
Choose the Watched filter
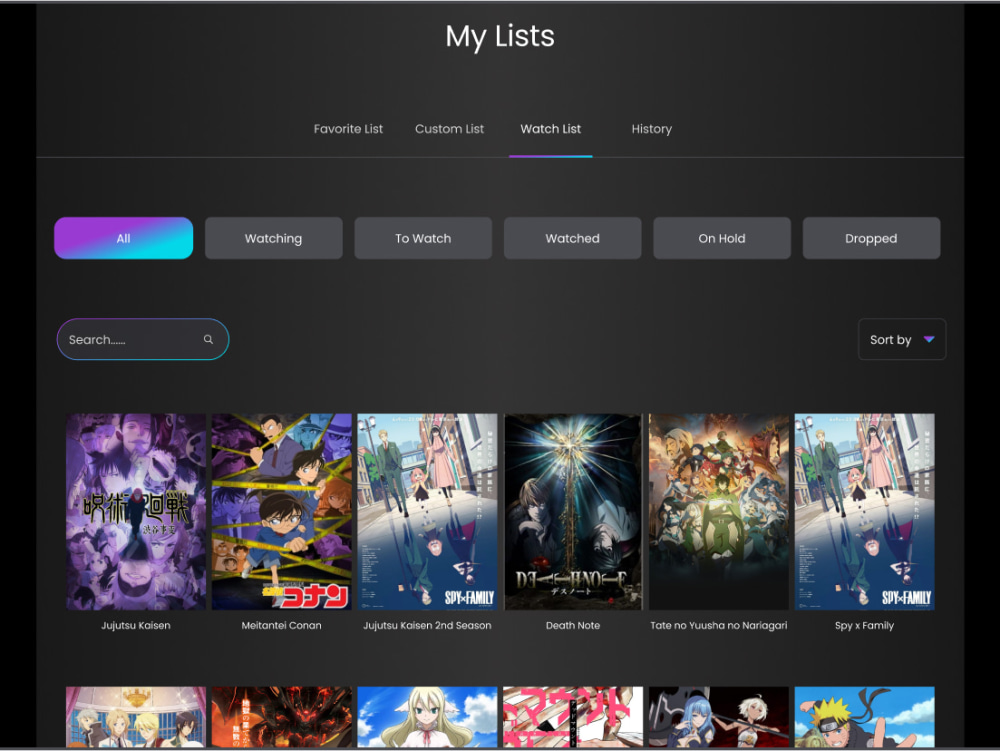click(572, 238)
